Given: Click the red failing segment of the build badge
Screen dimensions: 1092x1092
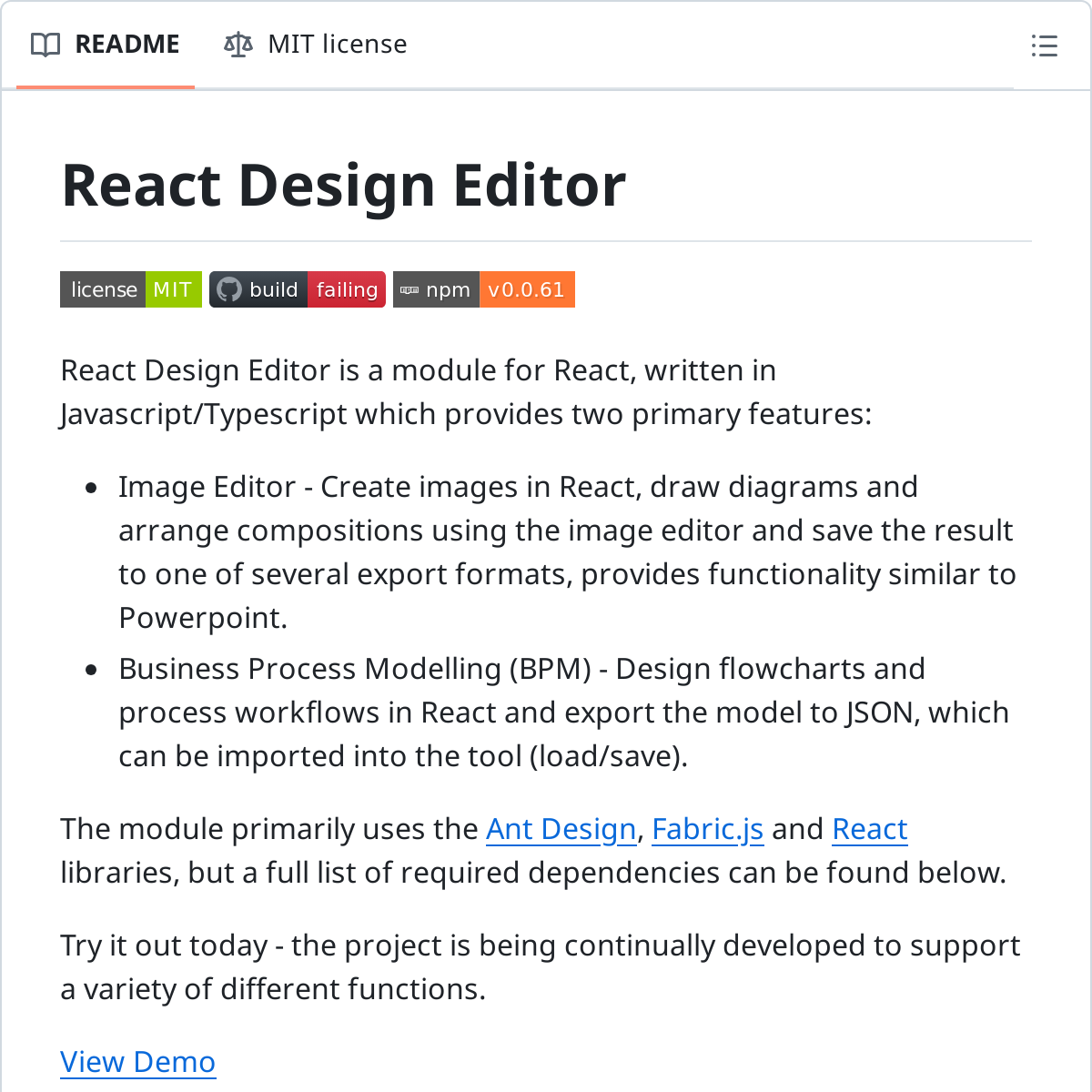Looking at the screenshot, I should (x=347, y=289).
